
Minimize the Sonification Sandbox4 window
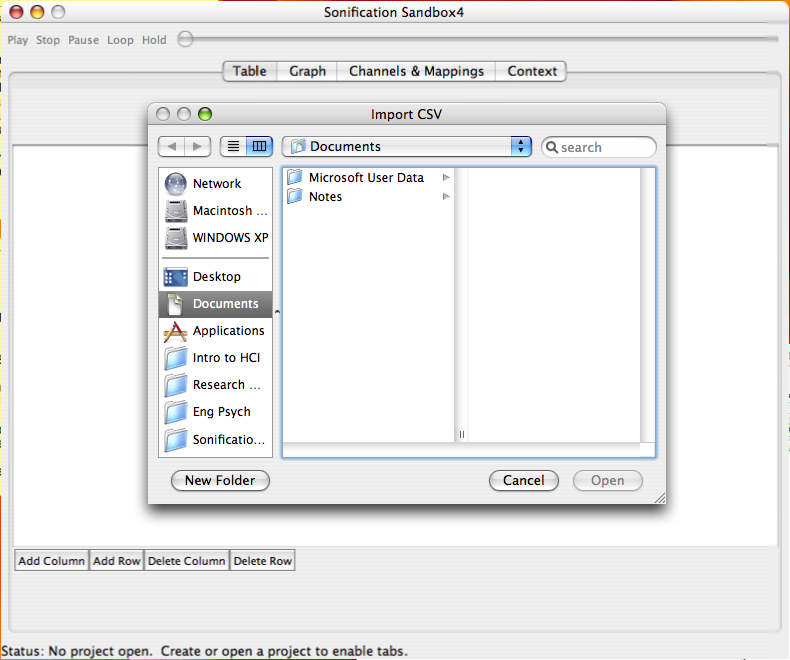37,12
